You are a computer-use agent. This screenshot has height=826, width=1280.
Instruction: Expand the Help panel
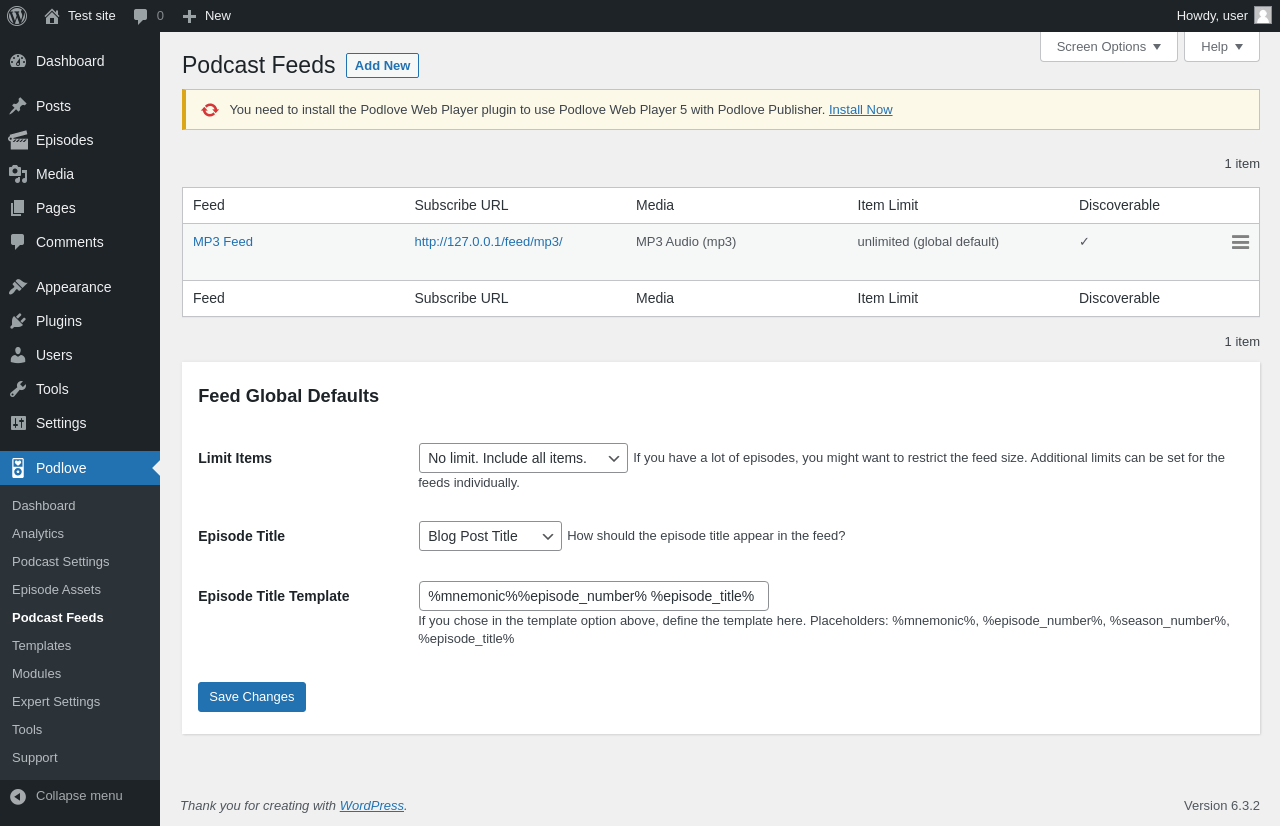[1221, 46]
